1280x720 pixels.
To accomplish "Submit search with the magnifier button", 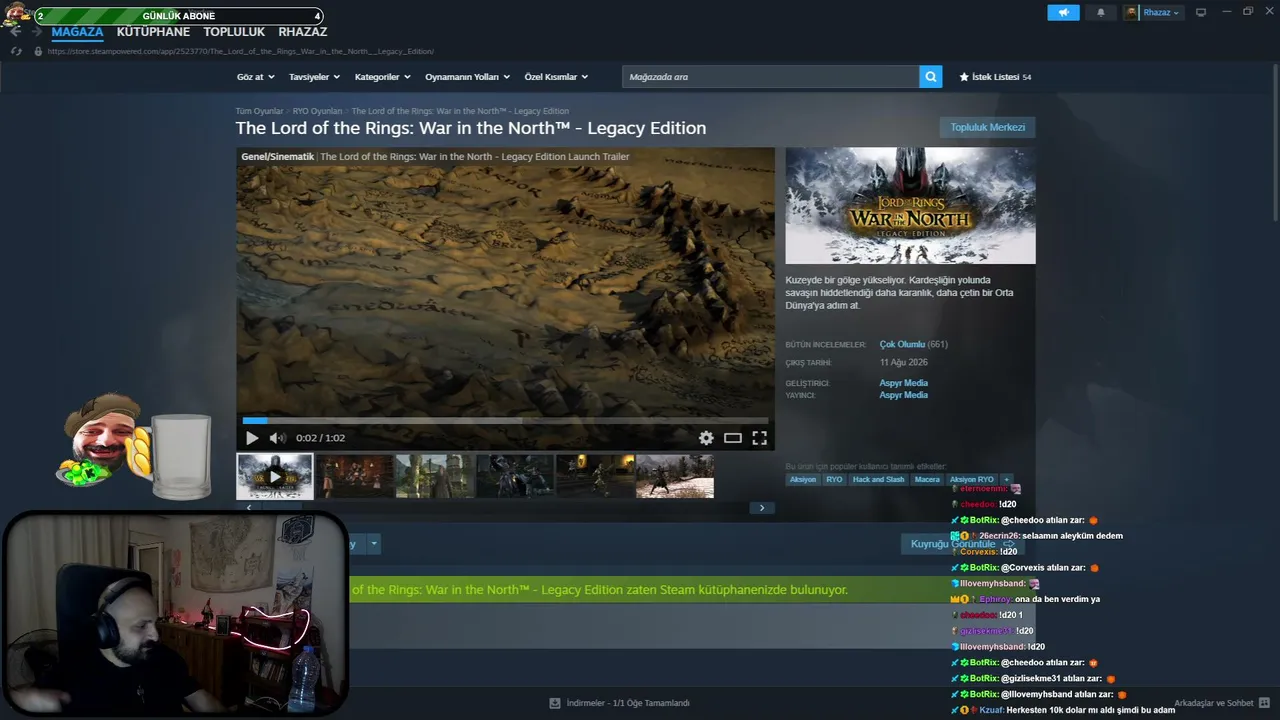I will pyautogui.click(x=931, y=77).
